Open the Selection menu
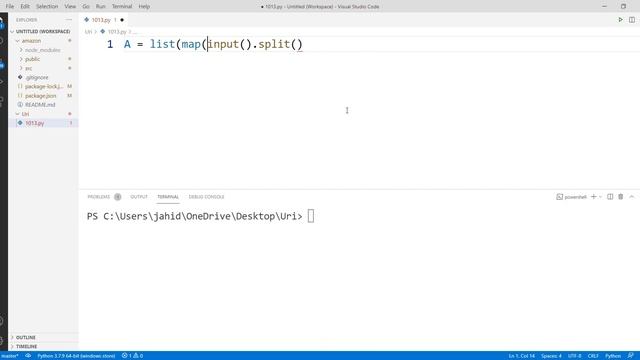640x360 pixels. click(x=47, y=7)
